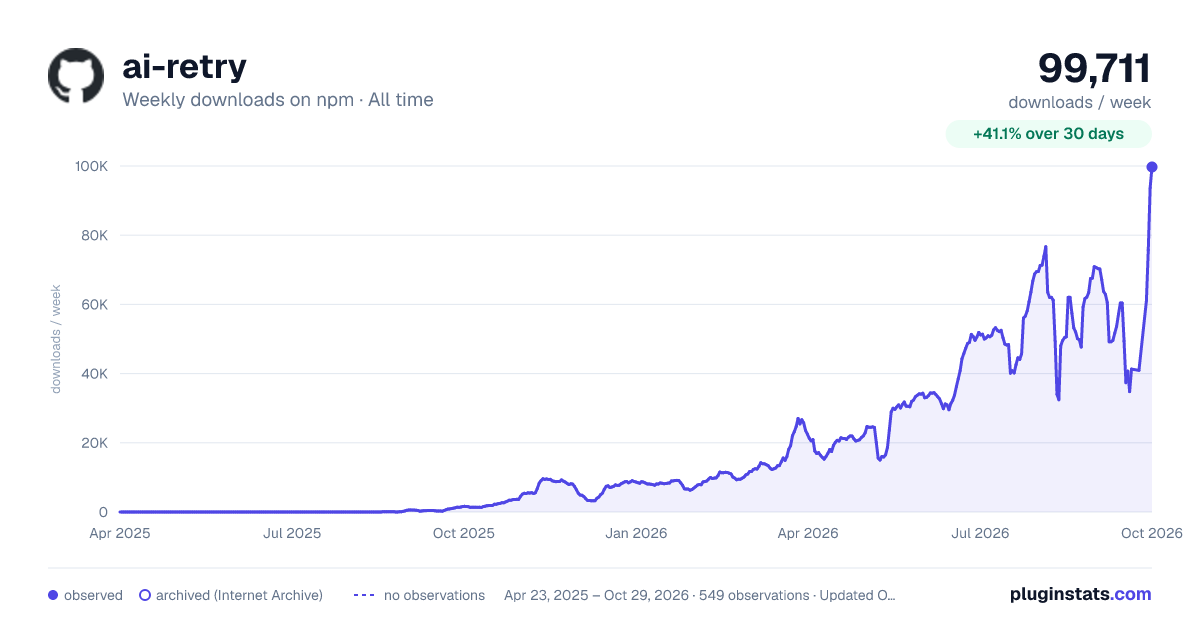
Task: Click the 'downloads / week' label under count
Action: [x=1080, y=102]
